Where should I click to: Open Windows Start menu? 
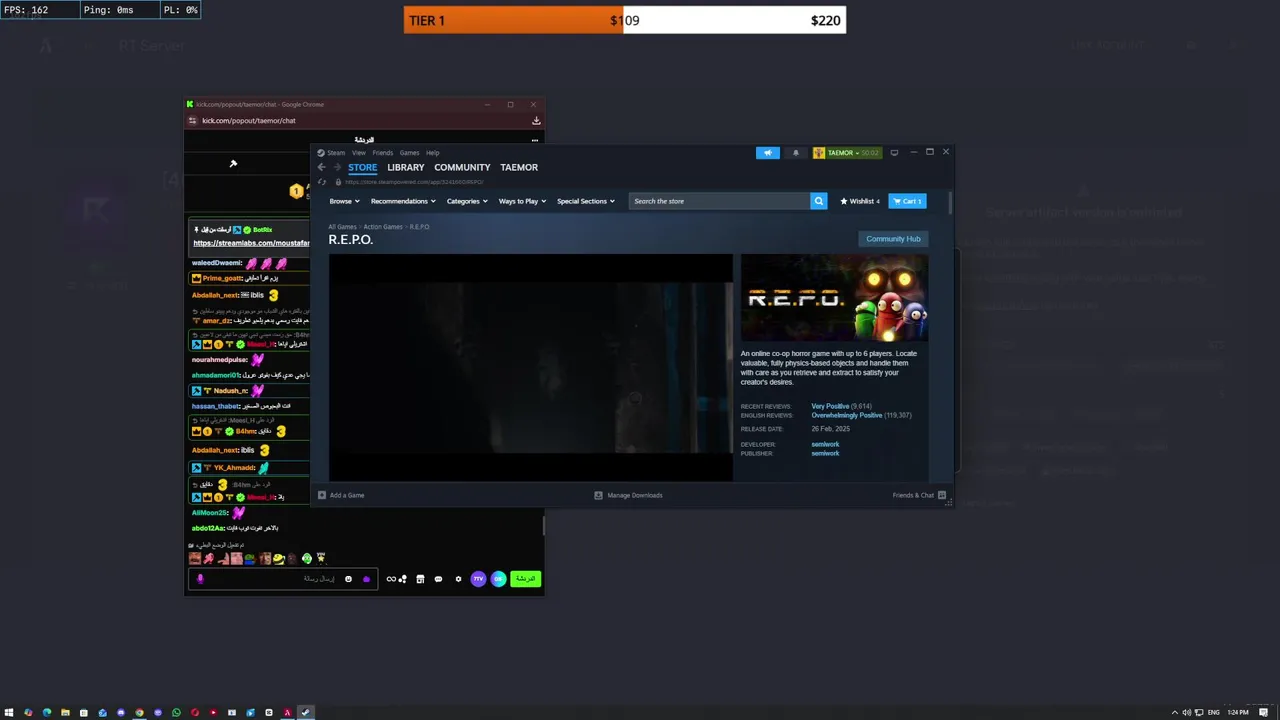[x=9, y=712]
